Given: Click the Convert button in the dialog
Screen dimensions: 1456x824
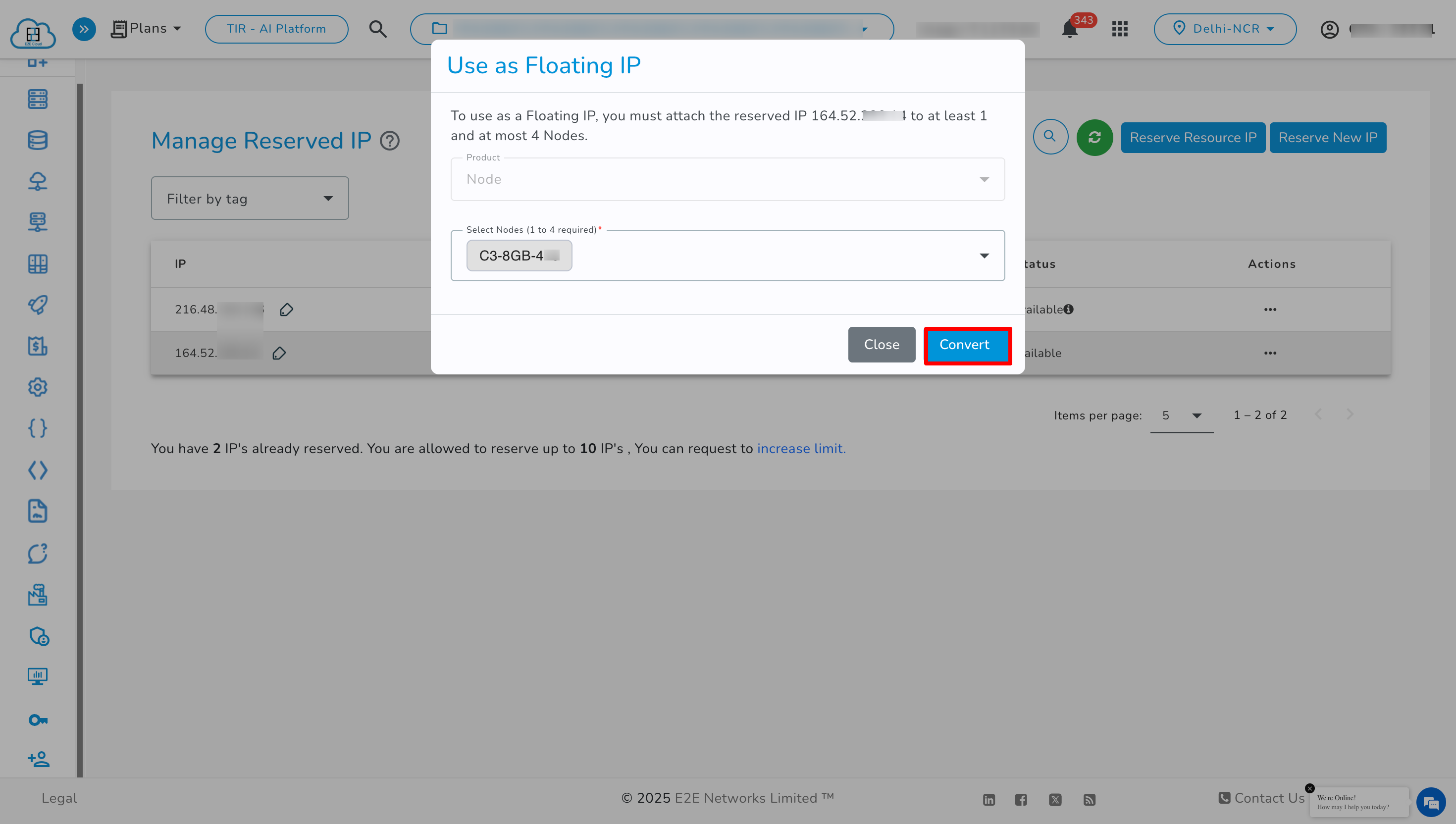Looking at the screenshot, I should tap(965, 345).
